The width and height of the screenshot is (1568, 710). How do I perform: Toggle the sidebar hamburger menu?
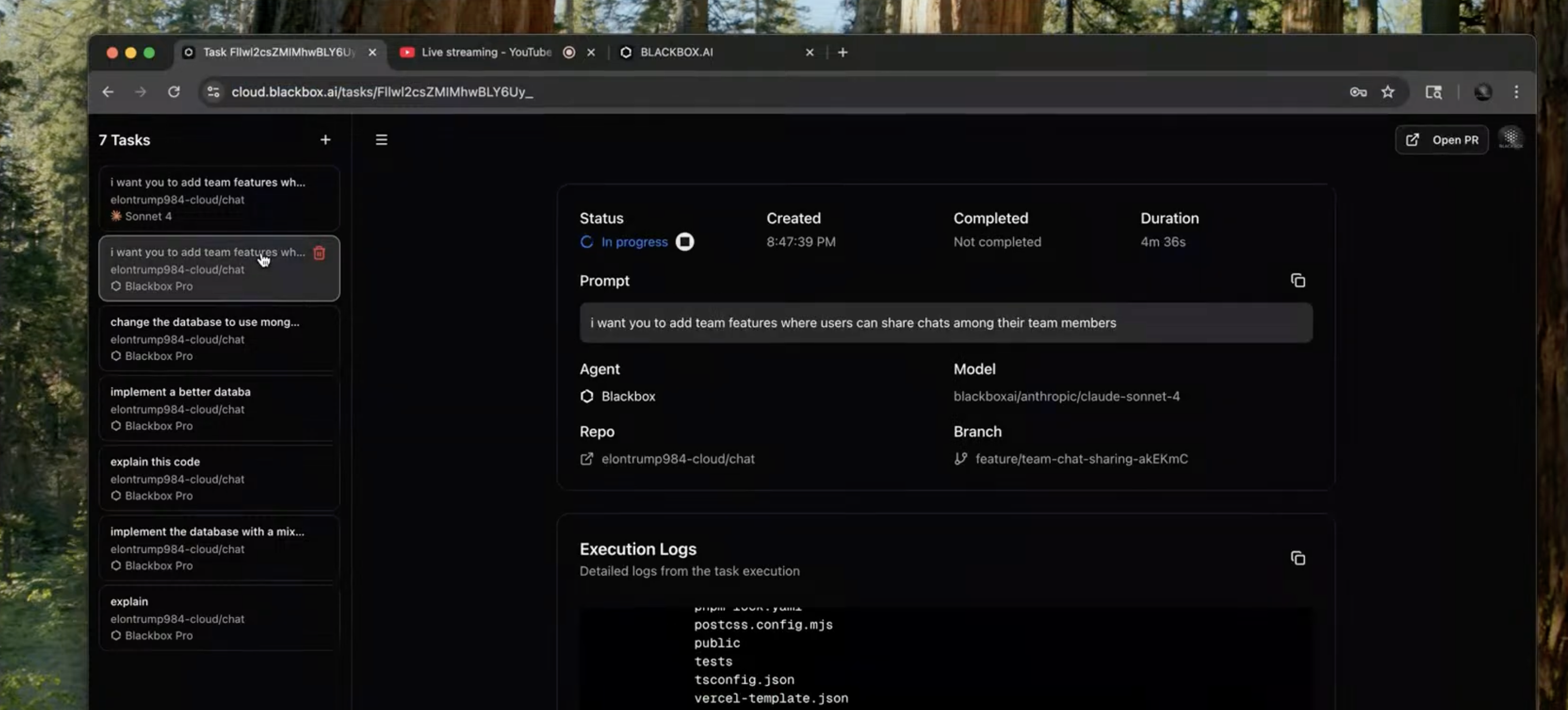(381, 140)
